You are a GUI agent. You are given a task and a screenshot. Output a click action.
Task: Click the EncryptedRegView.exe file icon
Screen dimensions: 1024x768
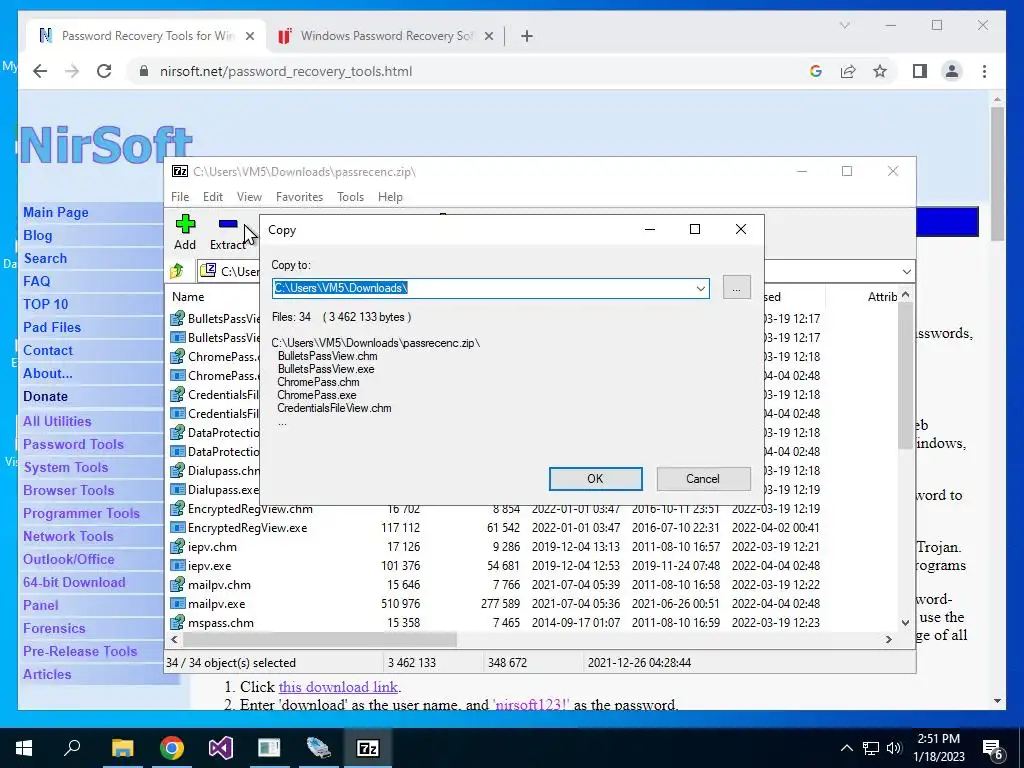(x=178, y=528)
